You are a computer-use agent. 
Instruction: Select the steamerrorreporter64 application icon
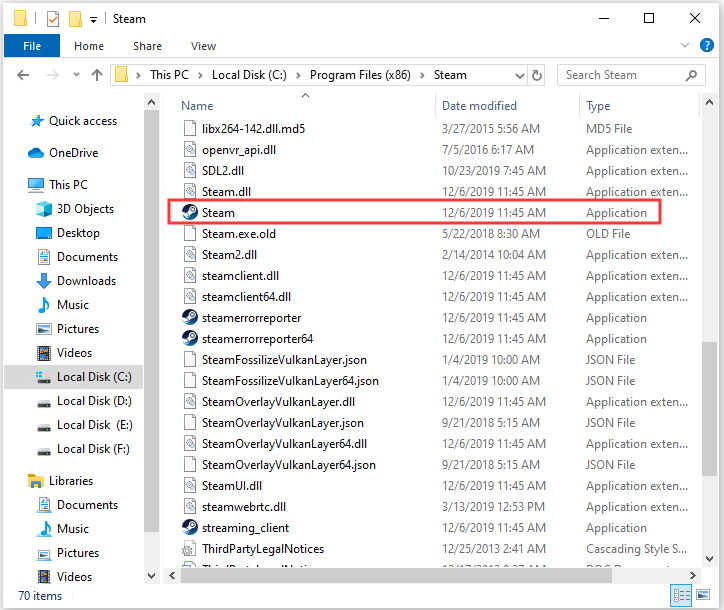coord(190,338)
